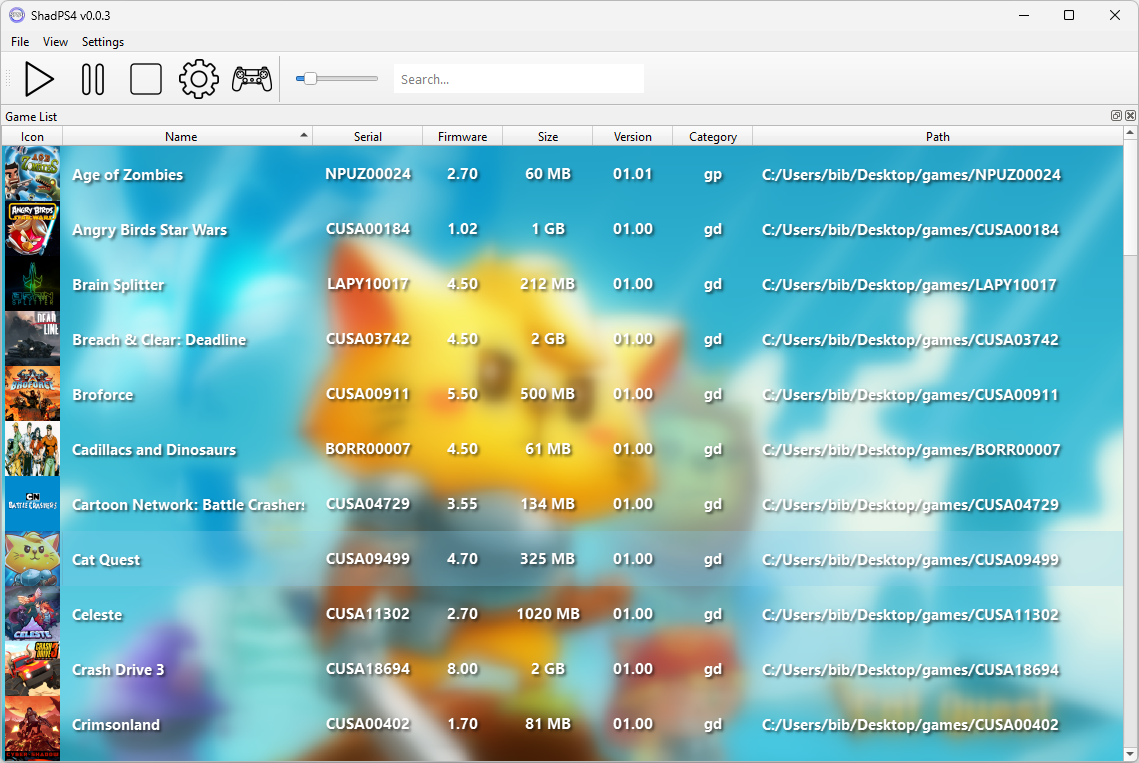The height and width of the screenshot is (763, 1139).
Task: Click the size '1020 MB' for Celeste
Action: click(x=548, y=614)
